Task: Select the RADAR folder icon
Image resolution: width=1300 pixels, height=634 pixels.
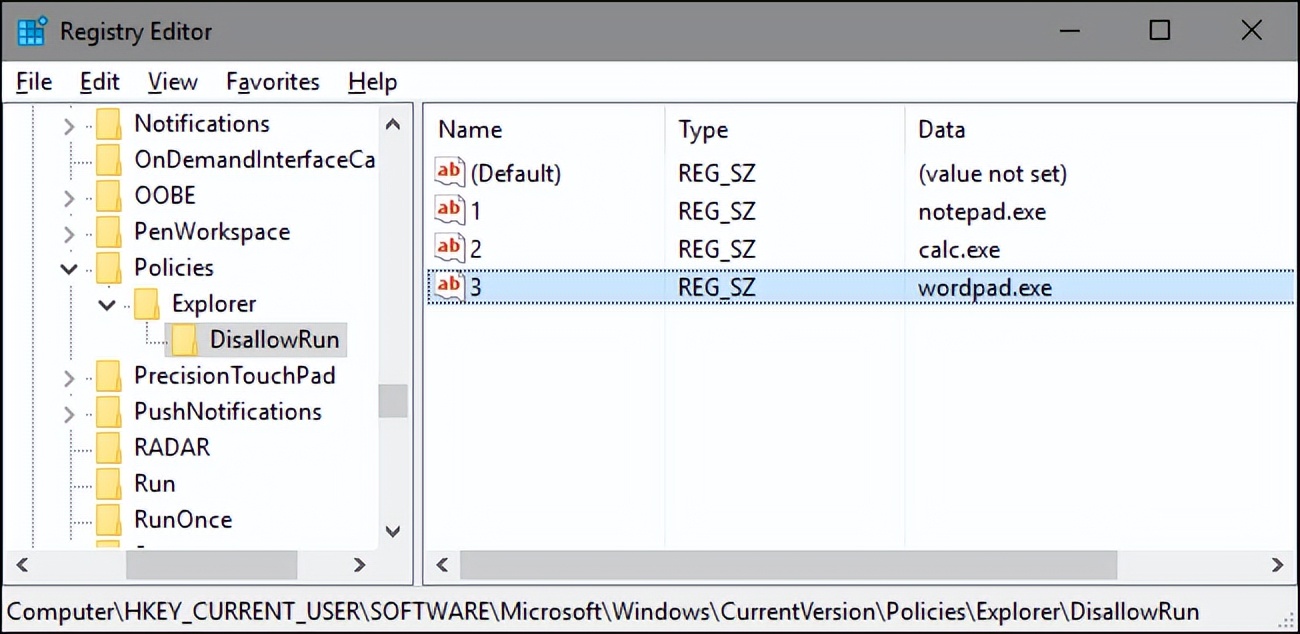Action: [x=108, y=447]
